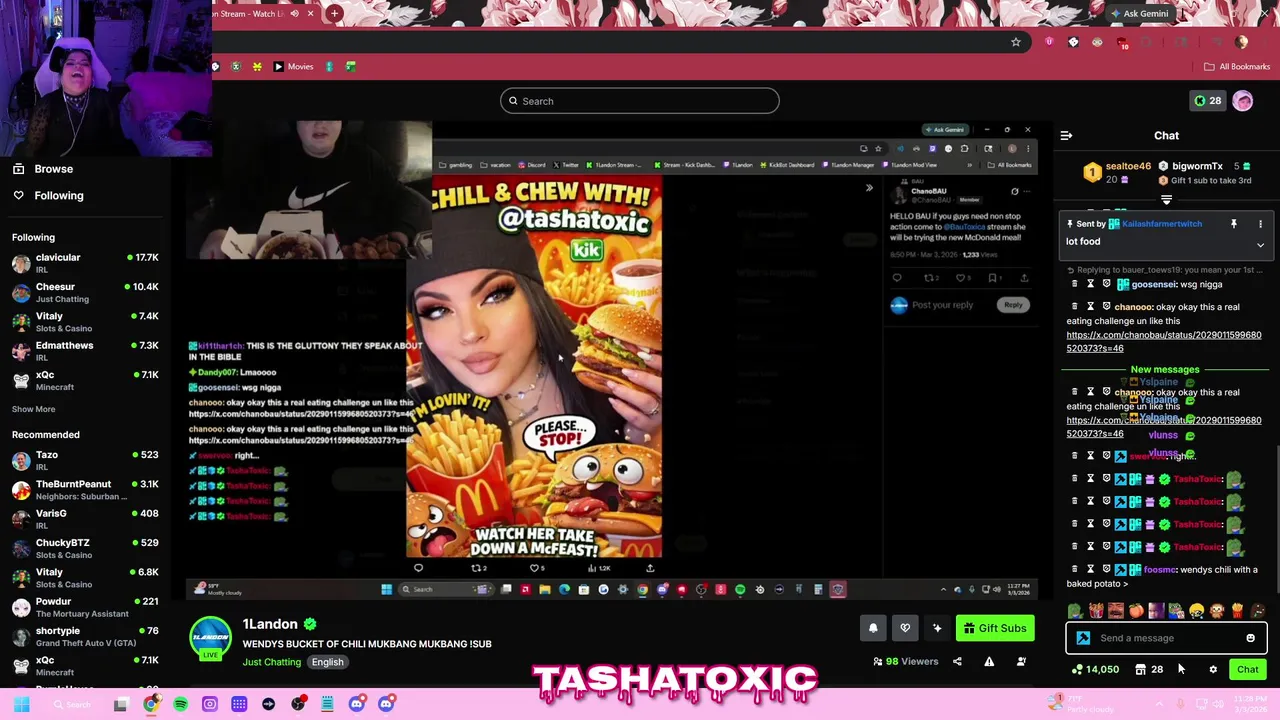Viewport: 1280px width, 720px height.
Task: Click the sparkle icon beside Gift Subs
Action: [937, 628]
